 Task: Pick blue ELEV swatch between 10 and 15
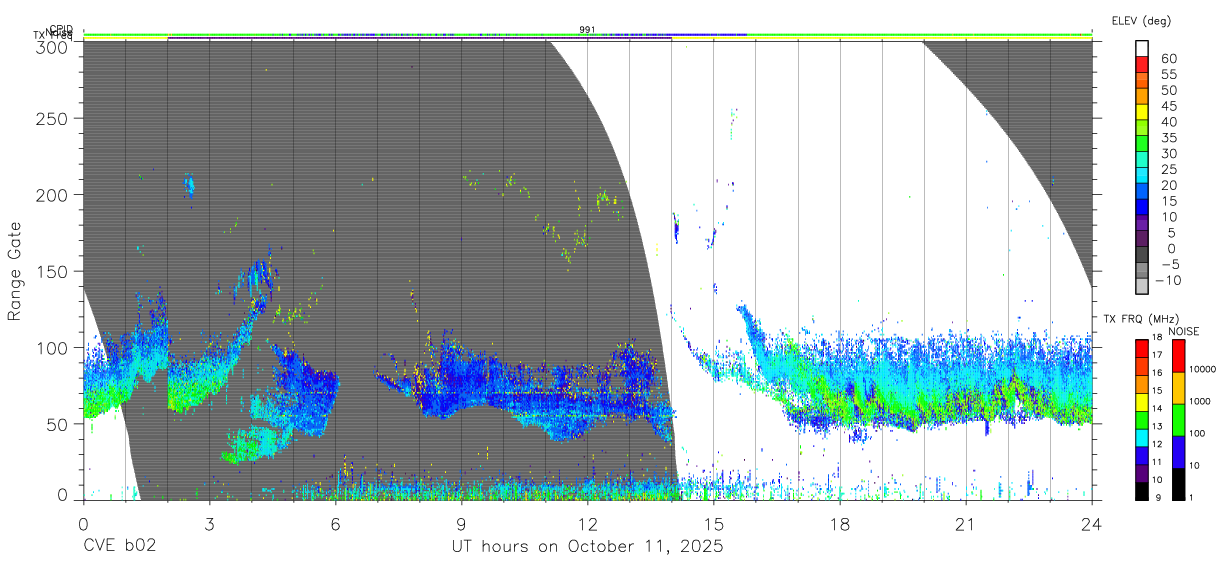click(1143, 206)
